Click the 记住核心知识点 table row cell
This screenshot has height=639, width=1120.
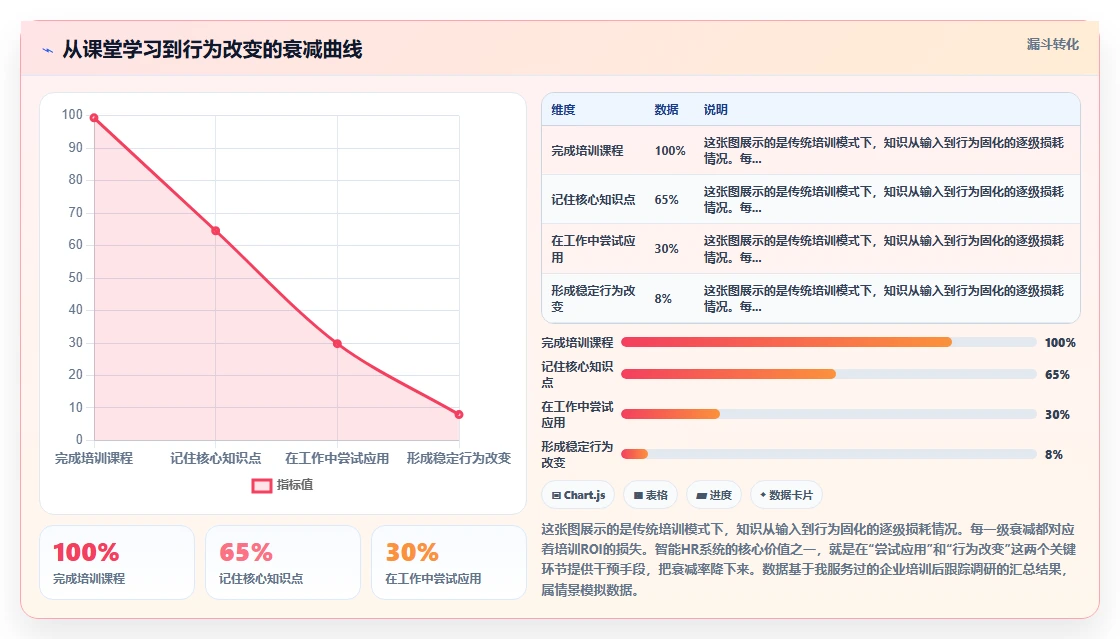pyautogui.click(x=593, y=200)
